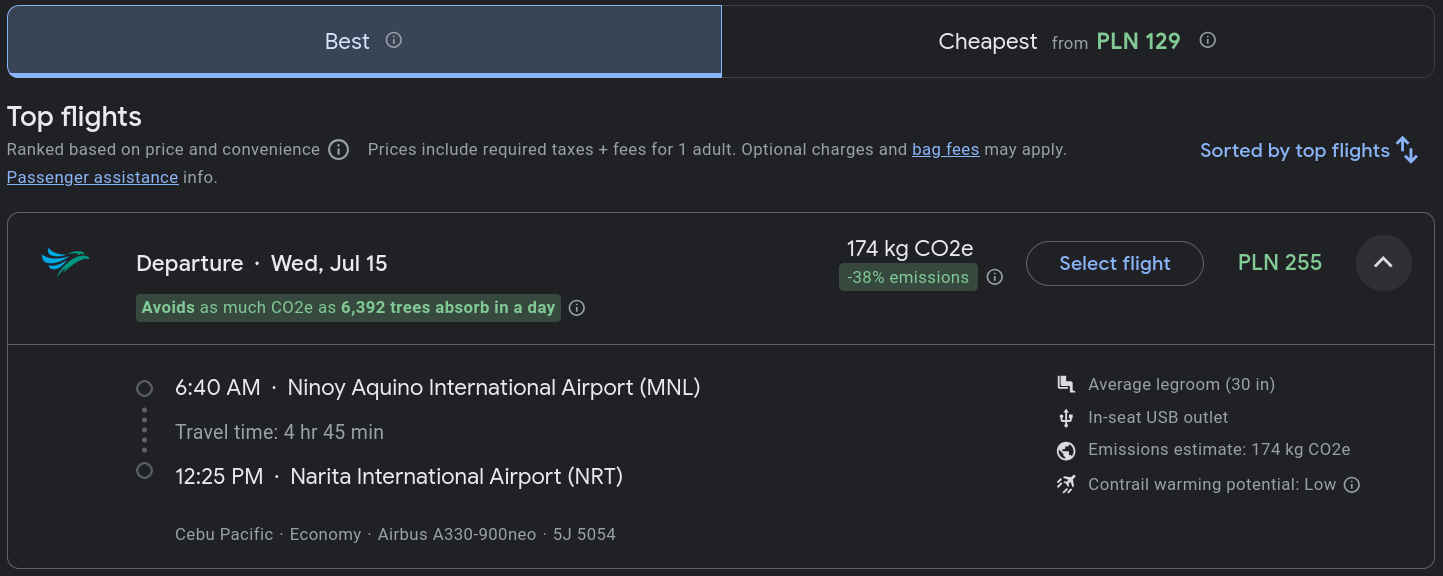Open the Passenger assistance link

[x=93, y=177]
